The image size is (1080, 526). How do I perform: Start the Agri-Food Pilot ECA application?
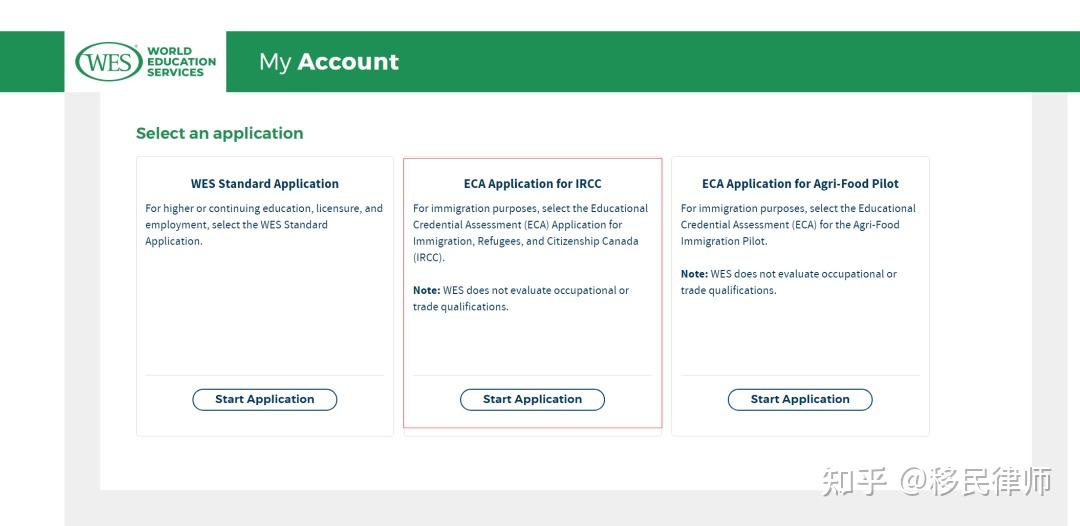[x=800, y=399]
